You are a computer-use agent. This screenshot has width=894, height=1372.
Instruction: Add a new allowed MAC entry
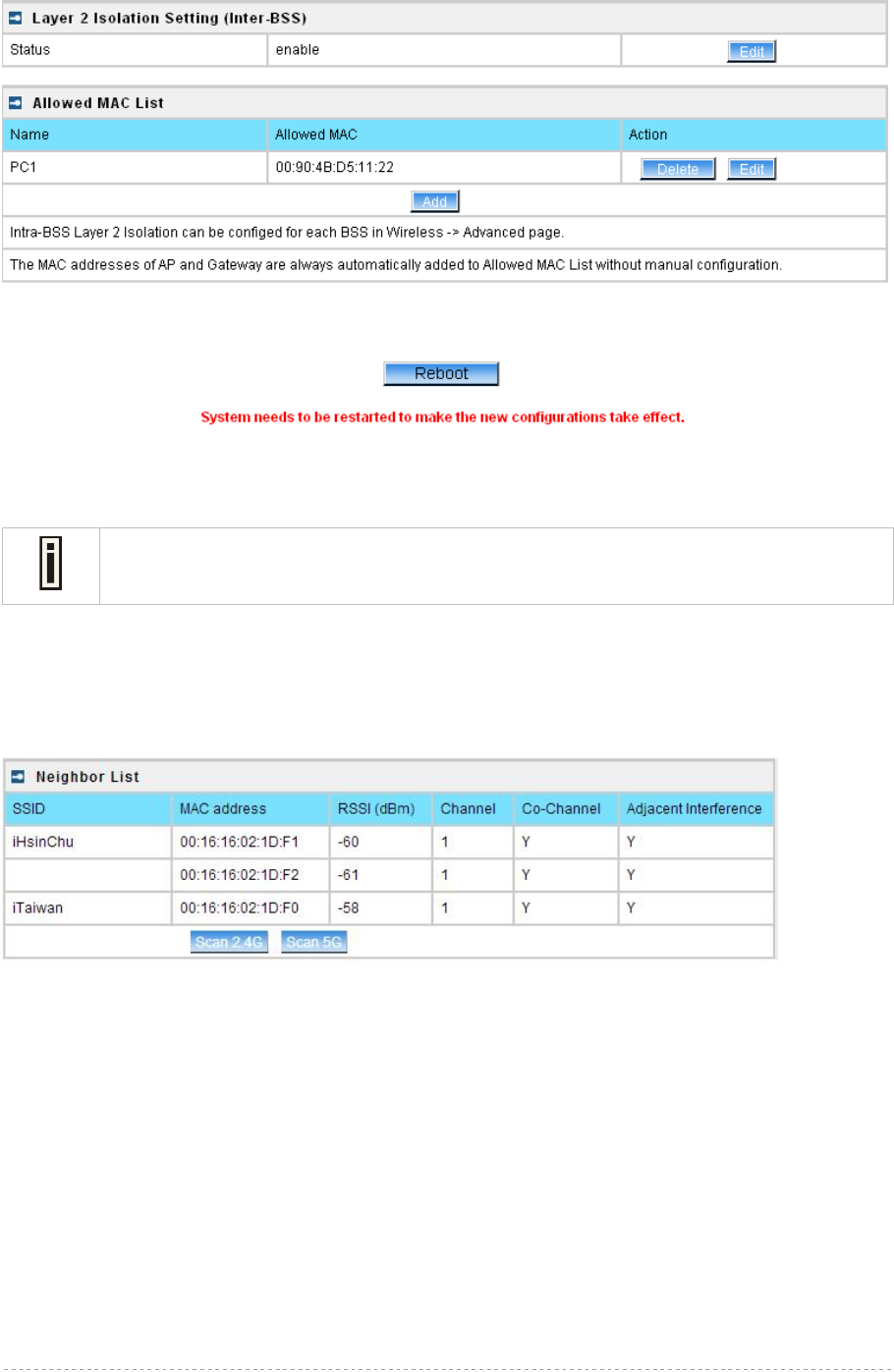(x=435, y=200)
